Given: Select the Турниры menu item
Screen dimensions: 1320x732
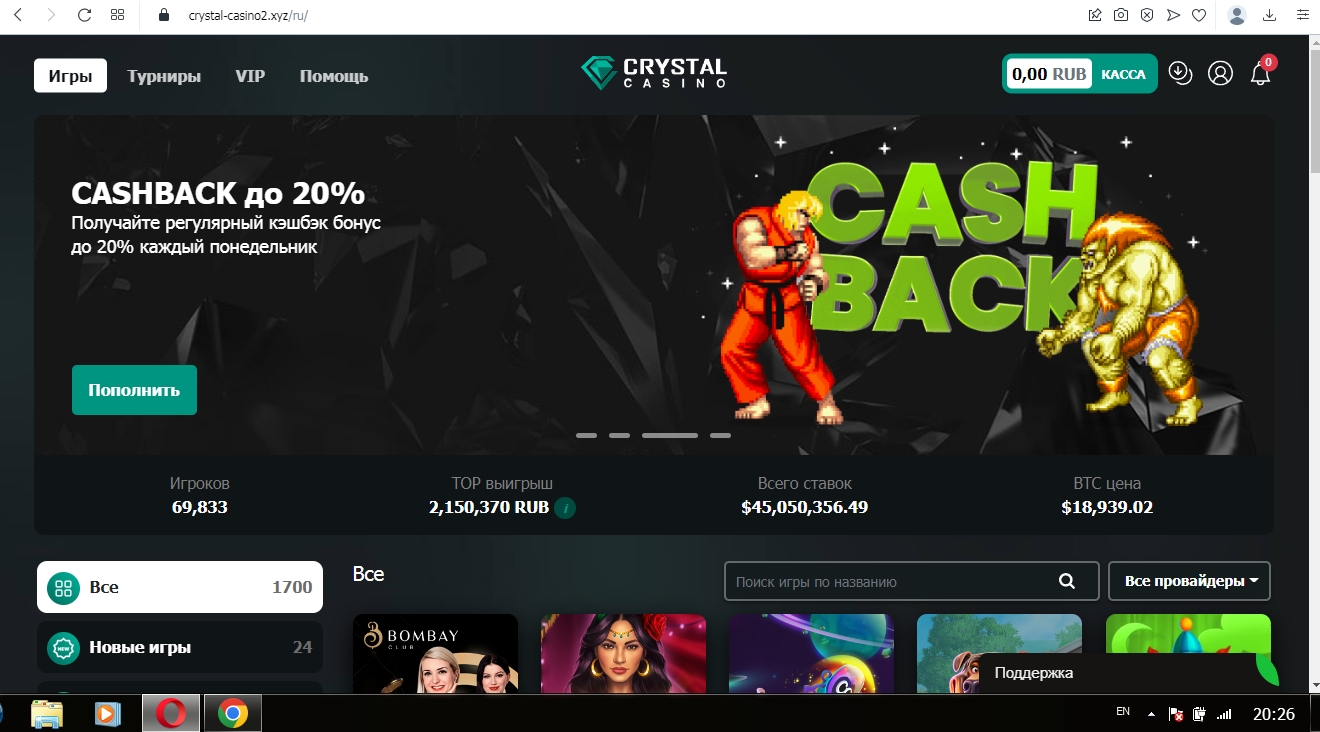Looking at the screenshot, I should point(164,76).
